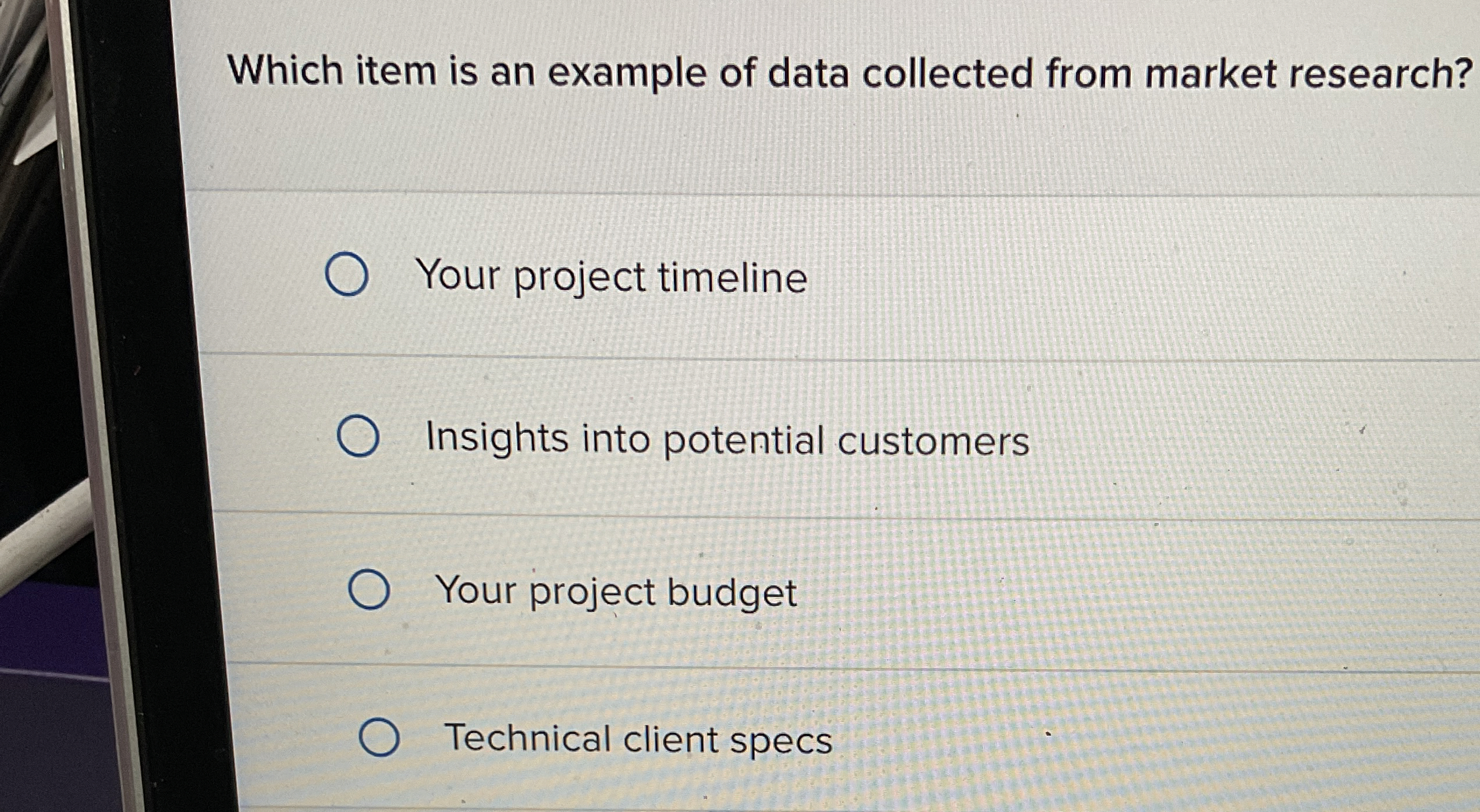The width and height of the screenshot is (1480, 812).
Task: Click the word 'potential' in the second answer
Action: click(743, 440)
